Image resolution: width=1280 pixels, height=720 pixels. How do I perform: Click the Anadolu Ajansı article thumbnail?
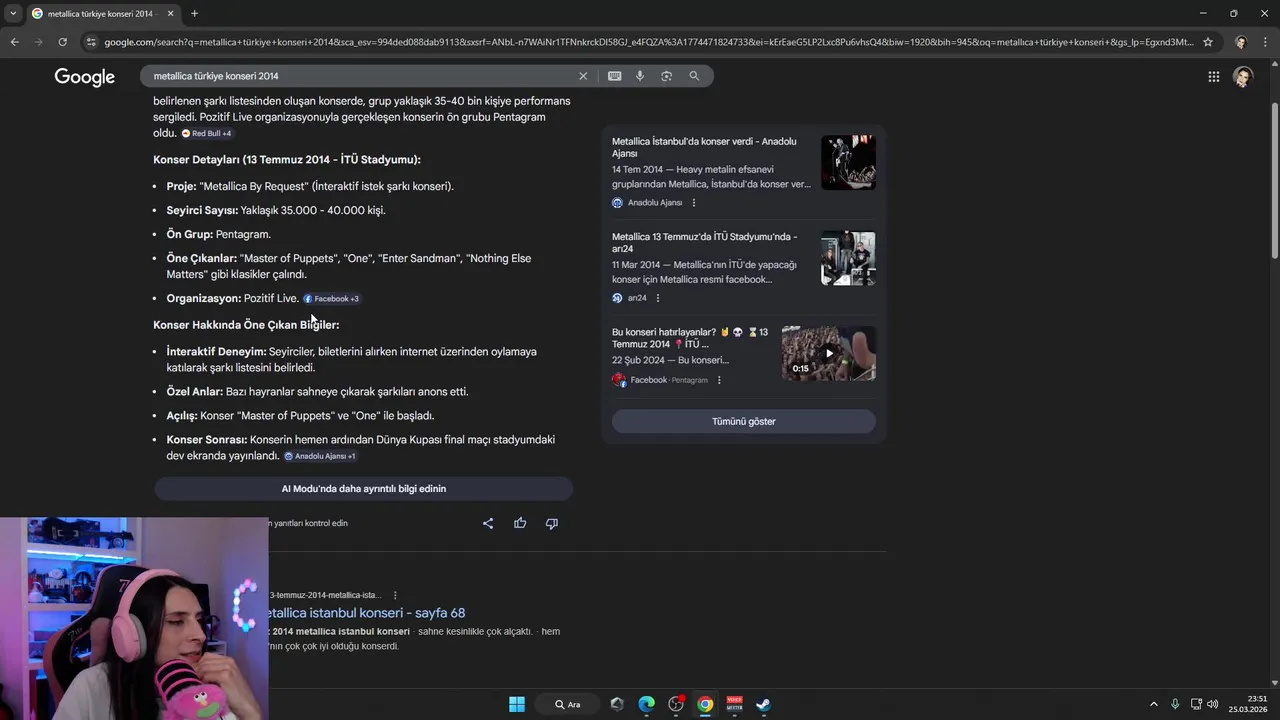(x=848, y=163)
